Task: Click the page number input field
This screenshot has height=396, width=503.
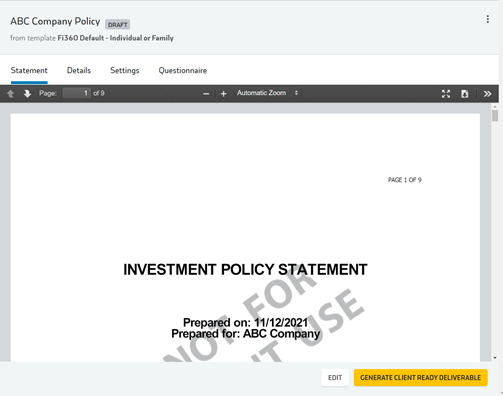Action: (76, 93)
